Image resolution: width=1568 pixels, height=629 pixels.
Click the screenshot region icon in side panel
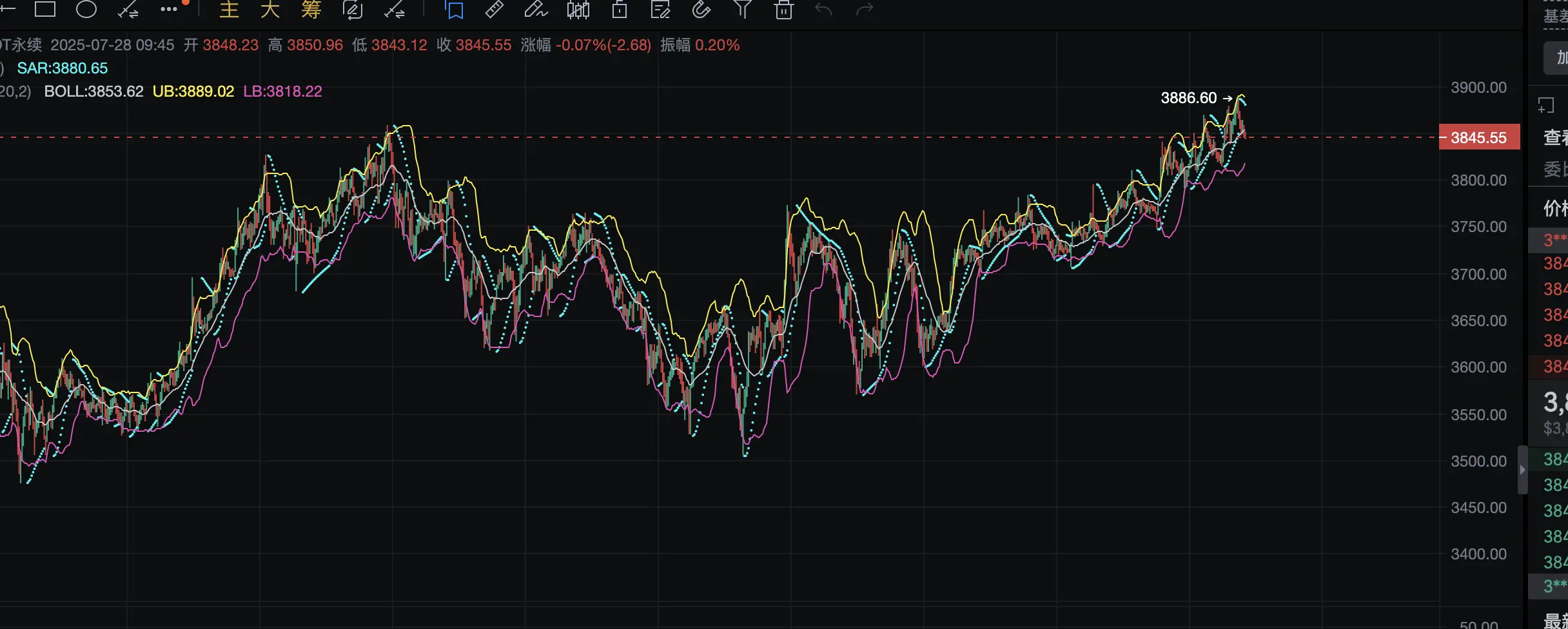(x=1546, y=105)
